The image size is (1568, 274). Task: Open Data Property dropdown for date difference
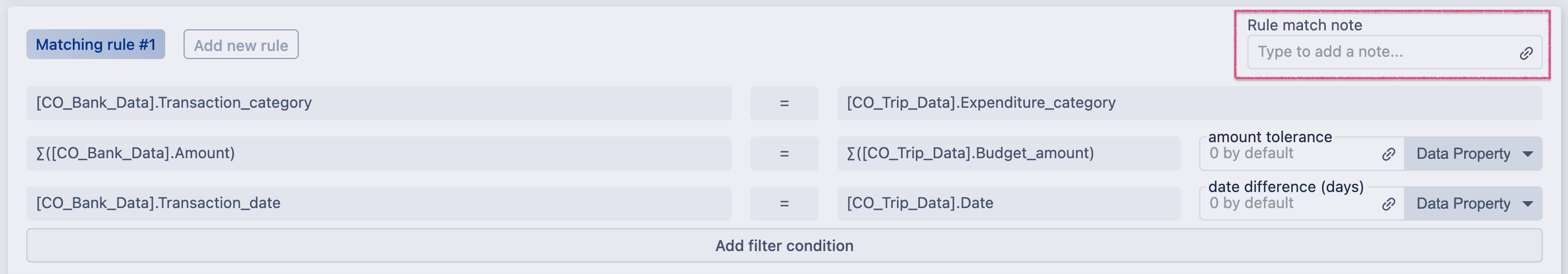pos(1473,204)
